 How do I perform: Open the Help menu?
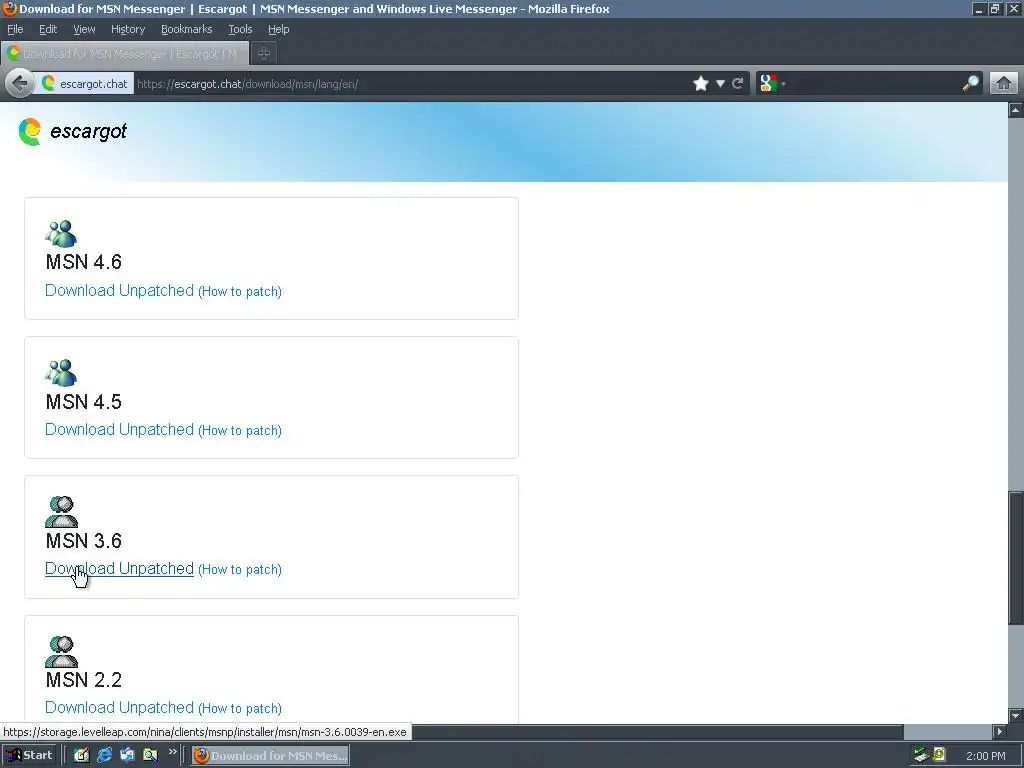[x=278, y=29]
